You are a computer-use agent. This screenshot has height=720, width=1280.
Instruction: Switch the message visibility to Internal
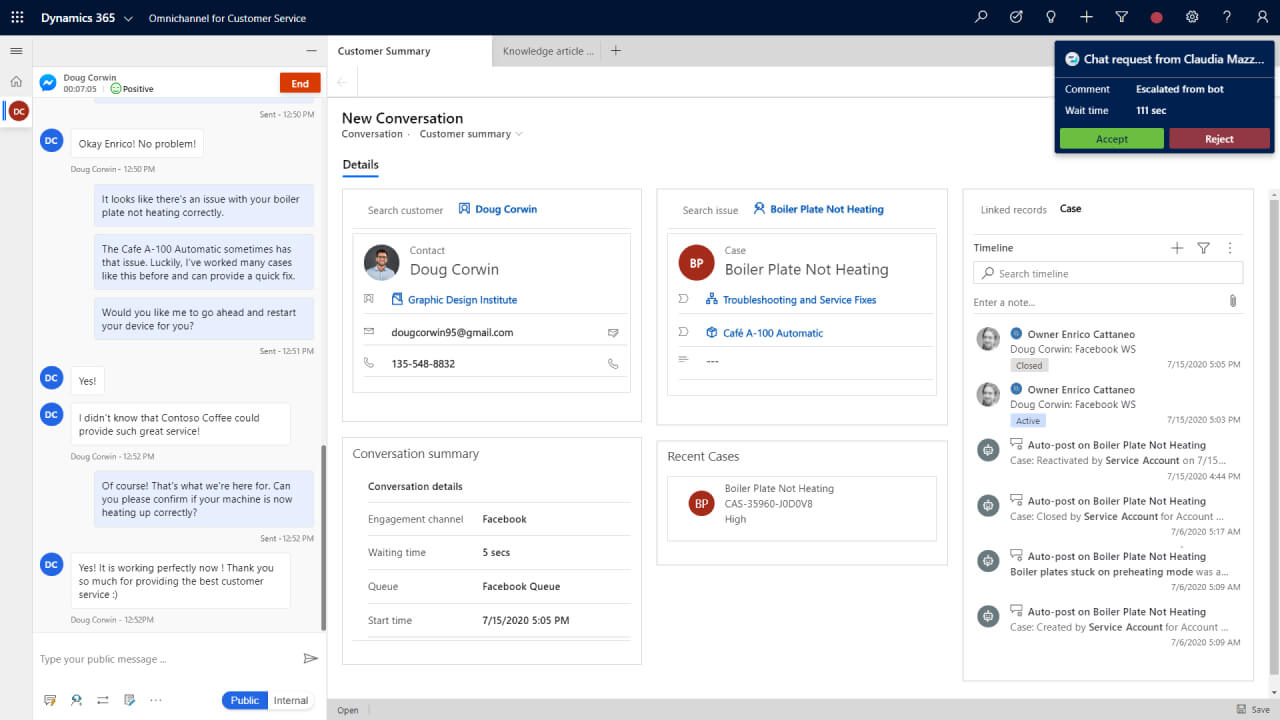tap(291, 700)
